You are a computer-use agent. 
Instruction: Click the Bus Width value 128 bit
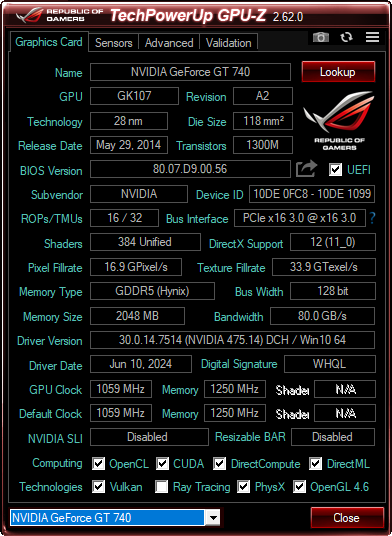pos(333,291)
